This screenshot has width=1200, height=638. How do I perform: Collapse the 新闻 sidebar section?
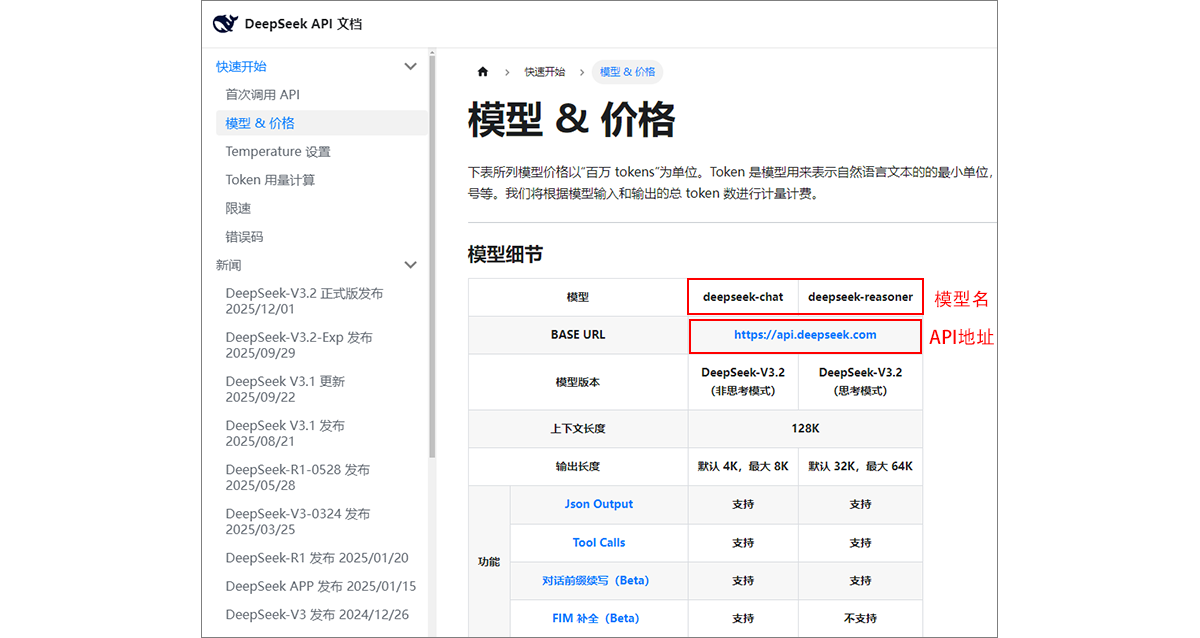(411, 265)
